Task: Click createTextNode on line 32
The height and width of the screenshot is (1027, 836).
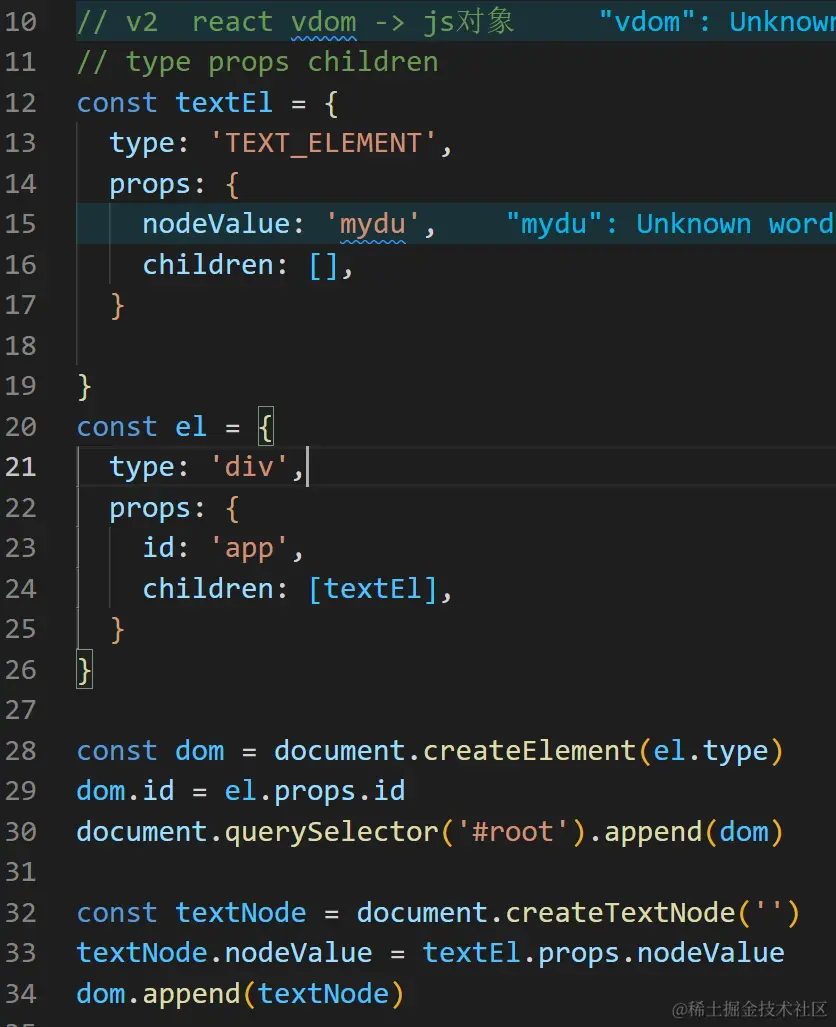Action: click(x=620, y=913)
